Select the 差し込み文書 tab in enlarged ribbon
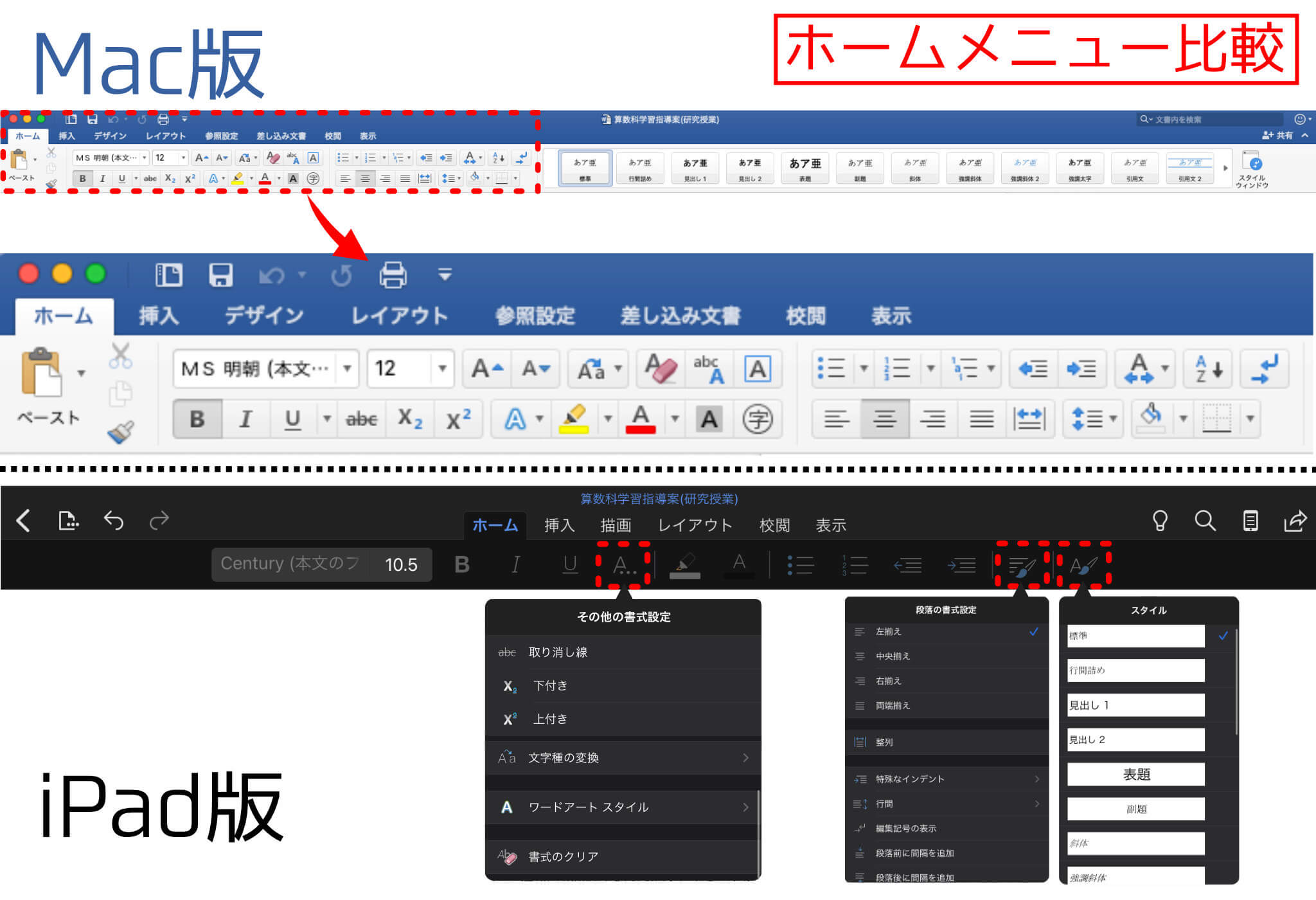The height and width of the screenshot is (900, 1316). point(680,316)
